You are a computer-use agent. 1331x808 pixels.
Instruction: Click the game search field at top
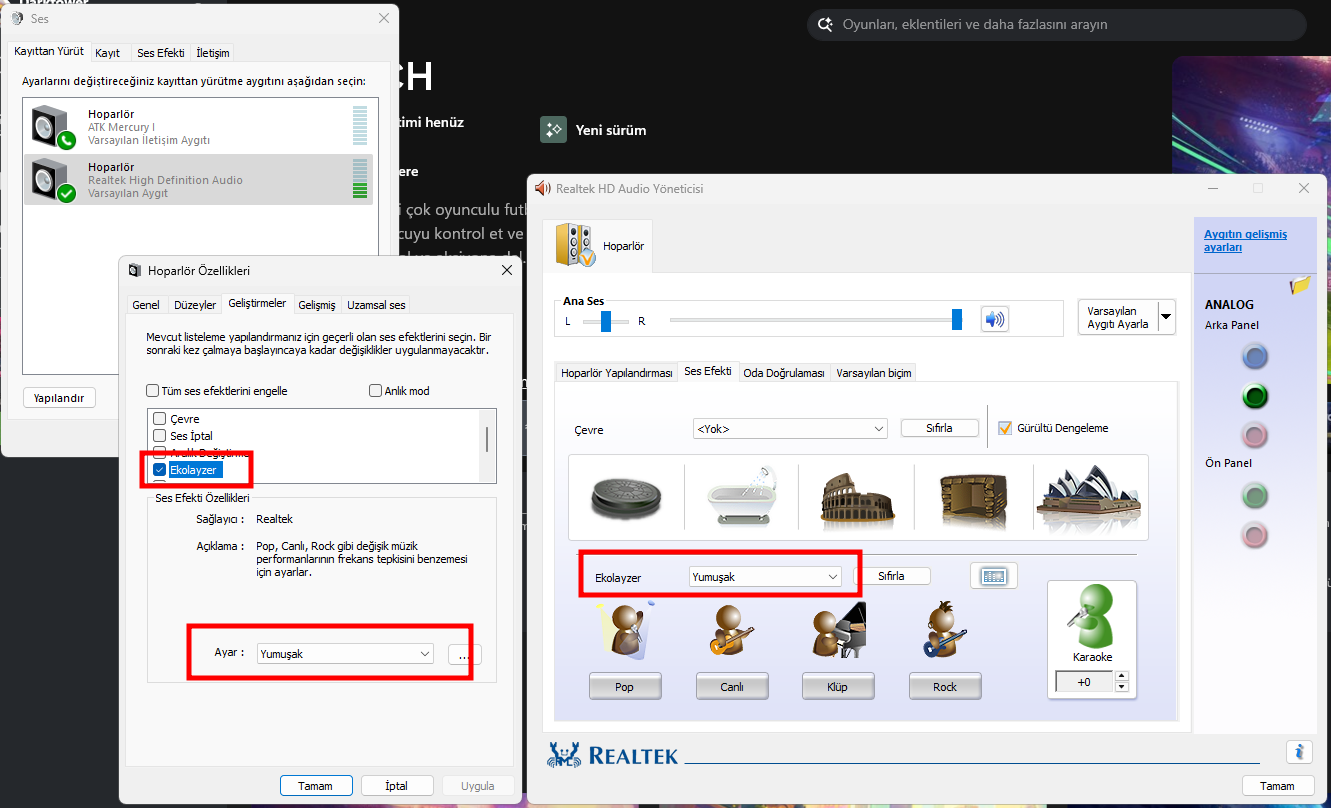(1057, 25)
